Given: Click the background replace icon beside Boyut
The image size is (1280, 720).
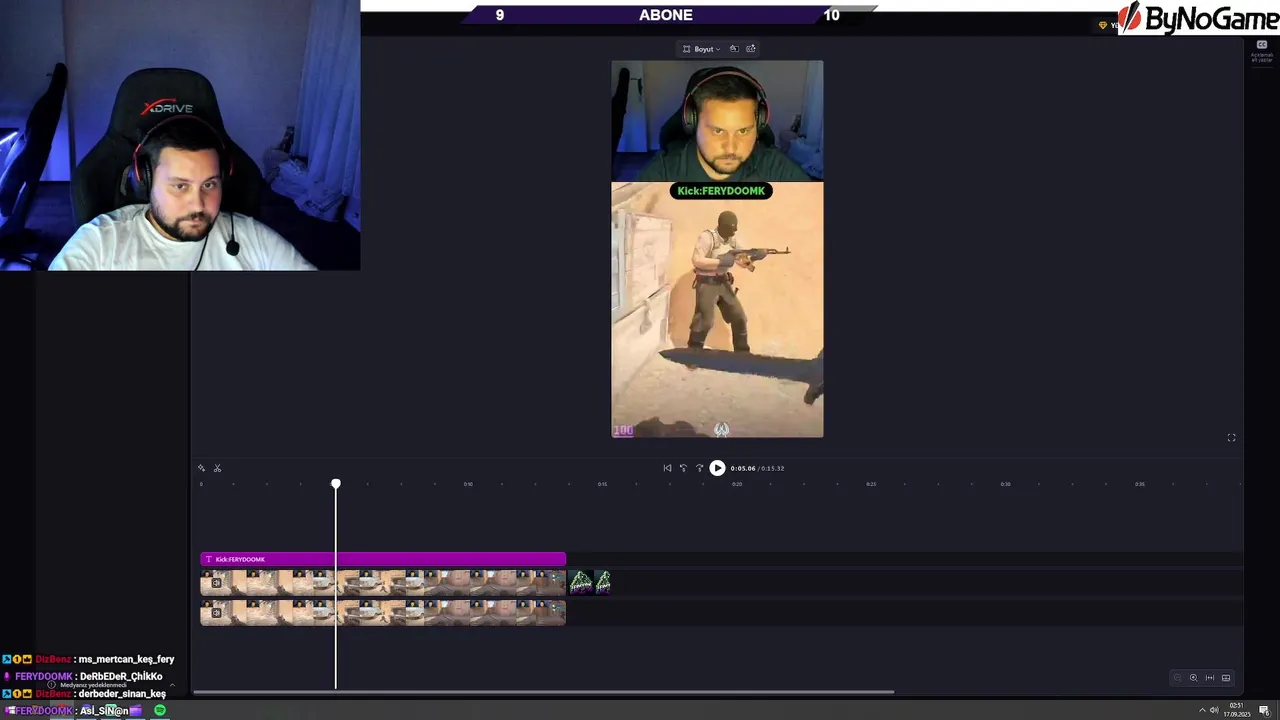Looking at the screenshot, I should pos(734,49).
